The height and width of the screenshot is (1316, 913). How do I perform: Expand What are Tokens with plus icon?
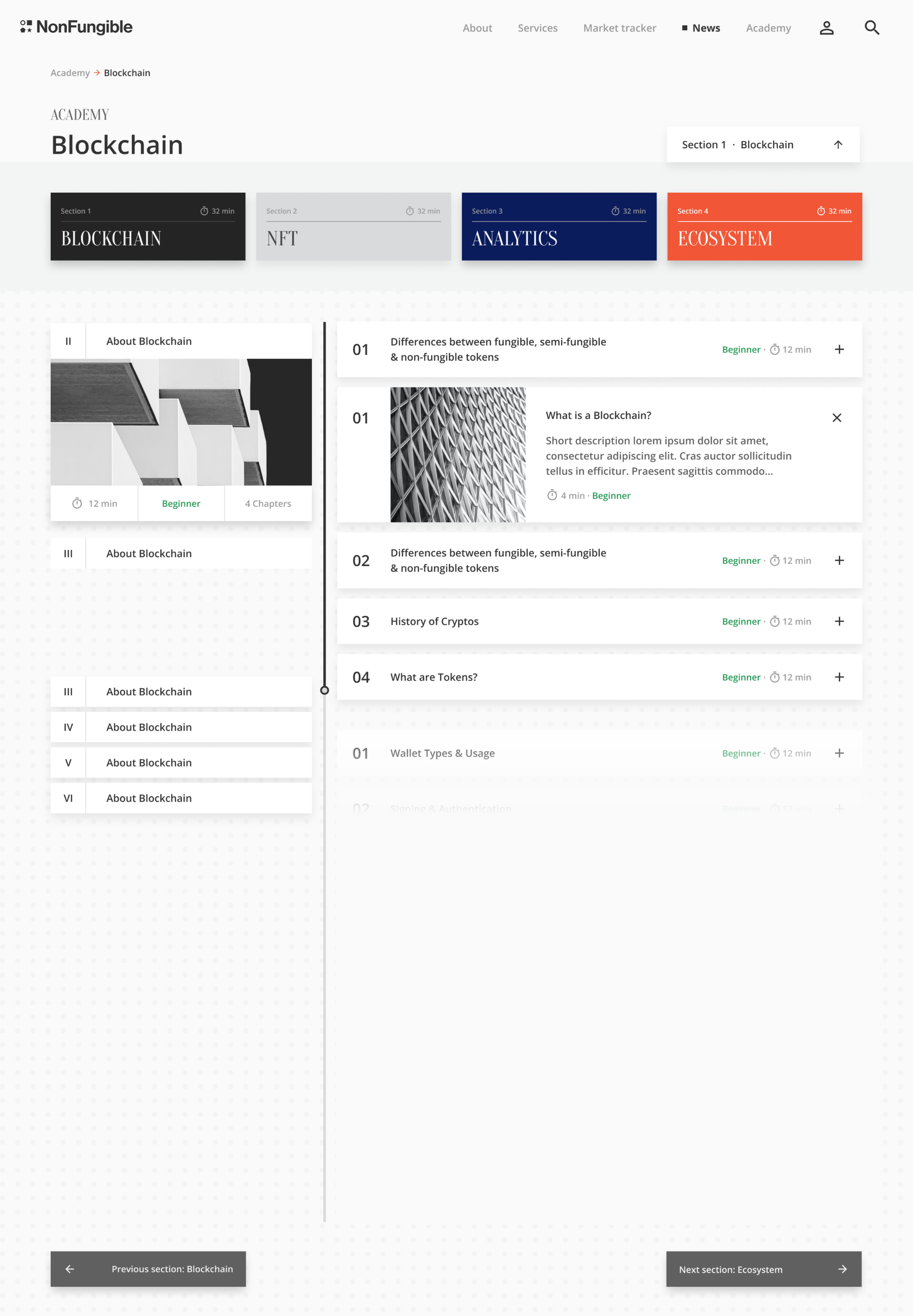[x=838, y=677]
